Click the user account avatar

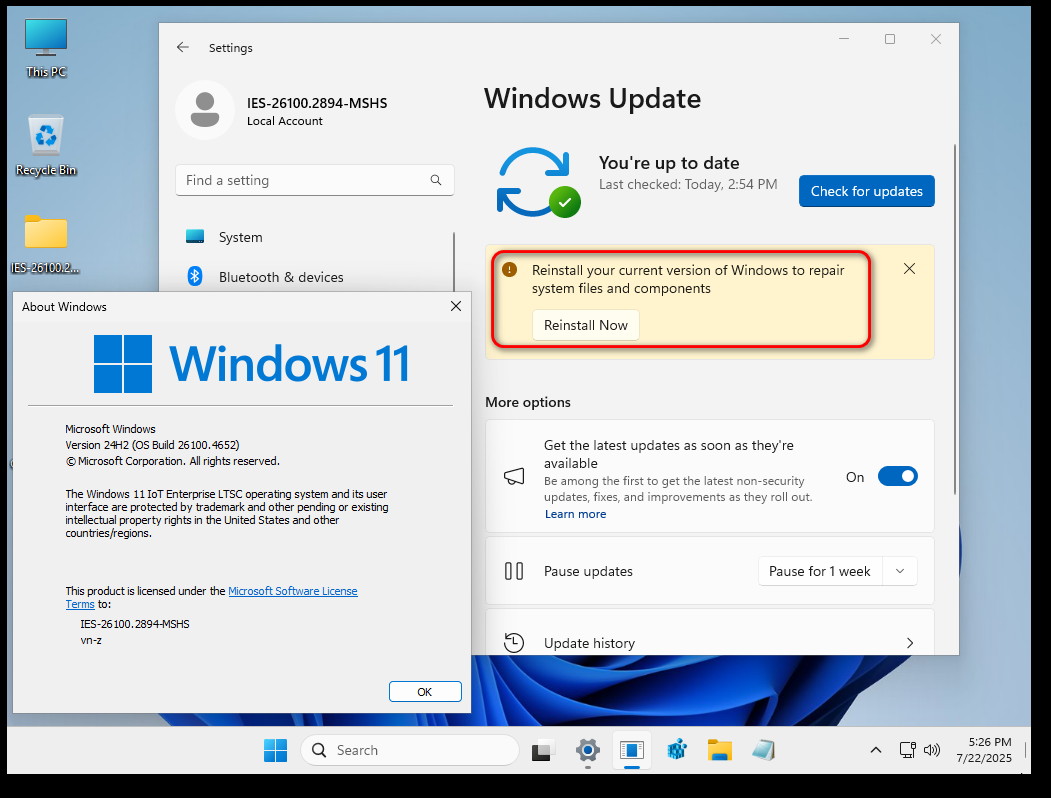point(205,110)
